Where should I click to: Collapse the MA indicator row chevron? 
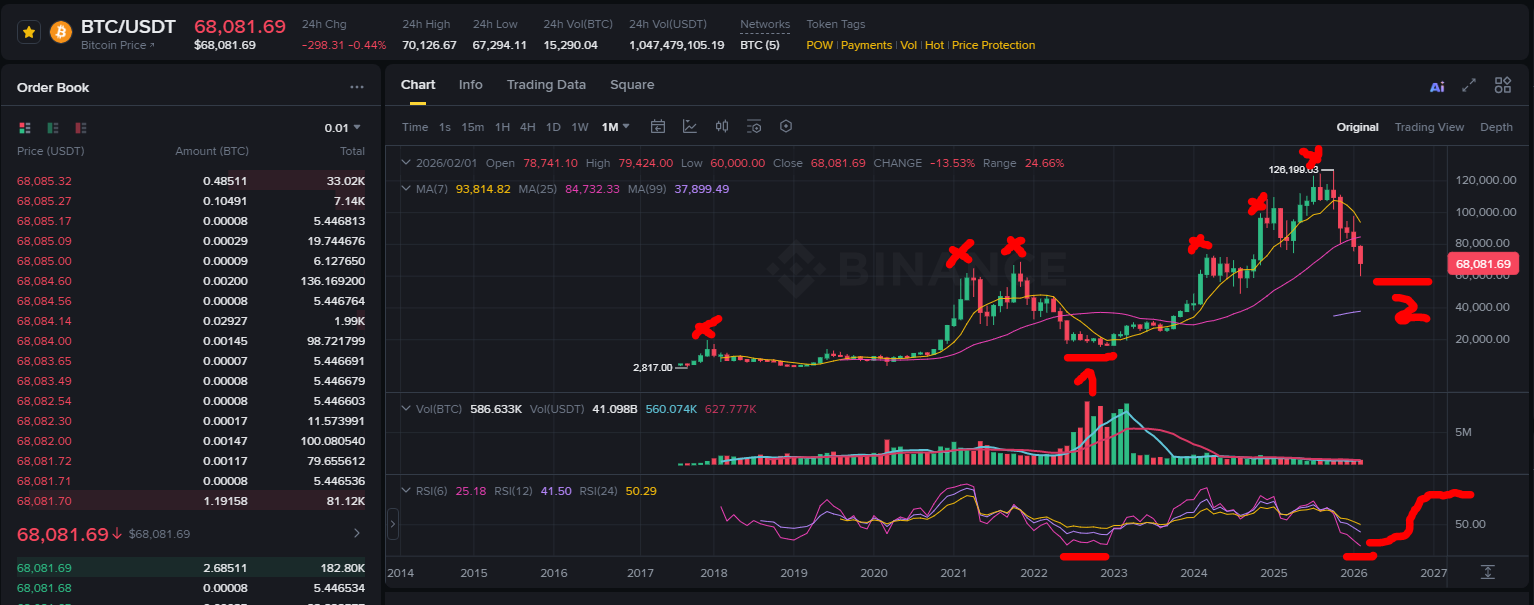405,188
